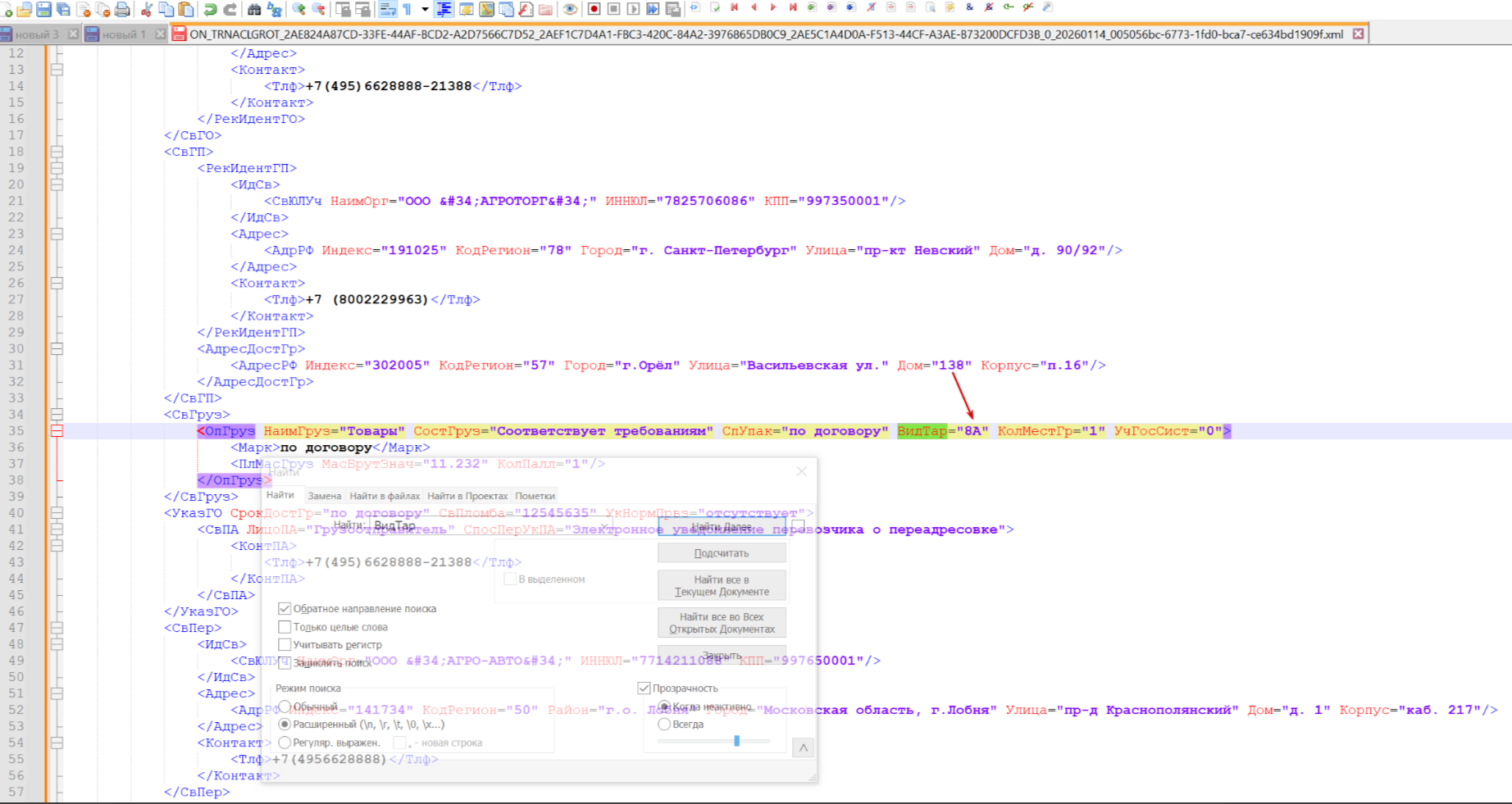Image resolution: width=1512 pixels, height=804 pixels.
Task: Collapse the СвГруз fold at line 34
Action: coord(57,414)
